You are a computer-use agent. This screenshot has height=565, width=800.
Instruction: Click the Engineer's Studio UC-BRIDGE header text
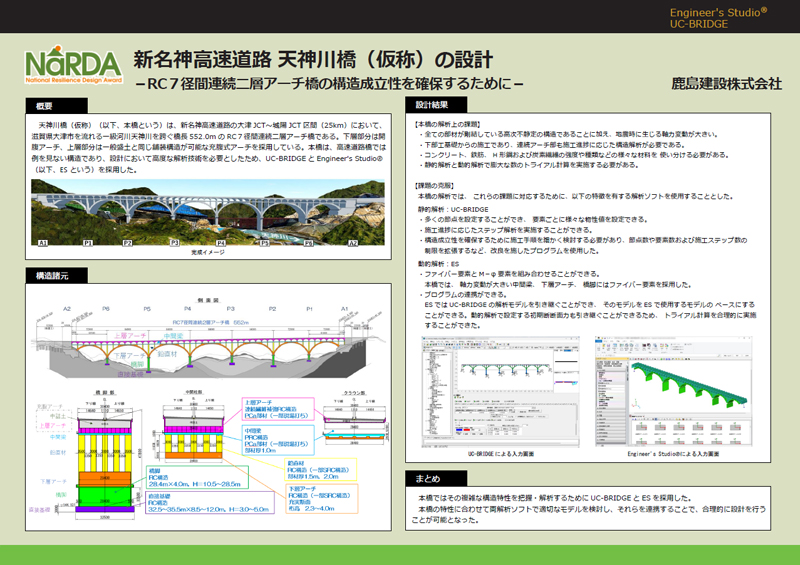click(x=718, y=18)
